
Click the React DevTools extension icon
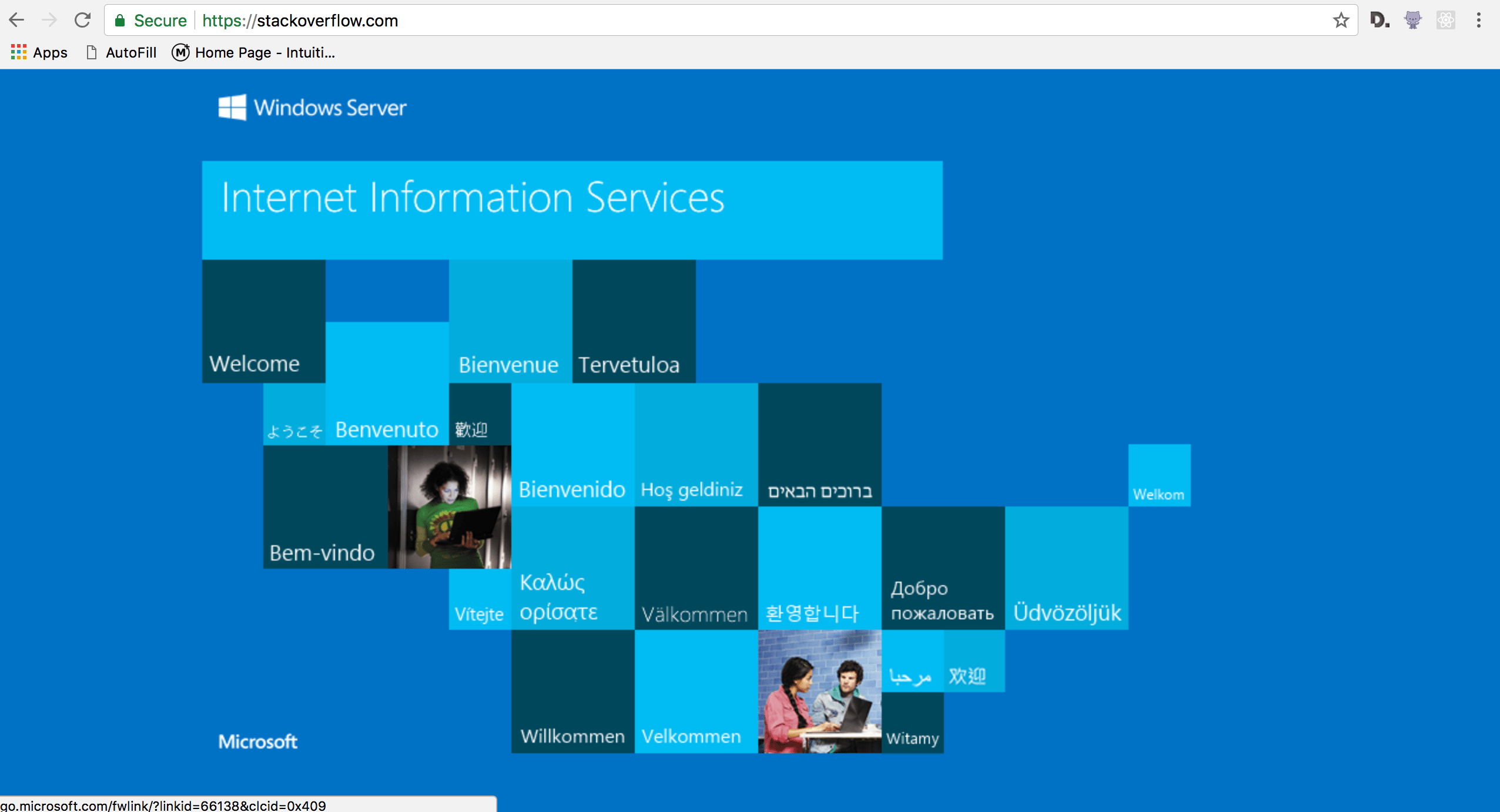(x=1445, y=21)
